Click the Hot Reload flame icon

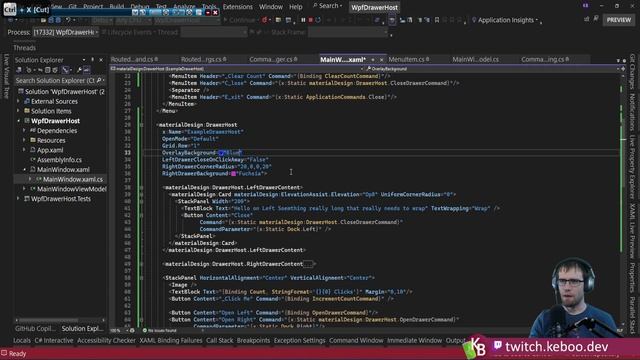(x=264, y=20)
